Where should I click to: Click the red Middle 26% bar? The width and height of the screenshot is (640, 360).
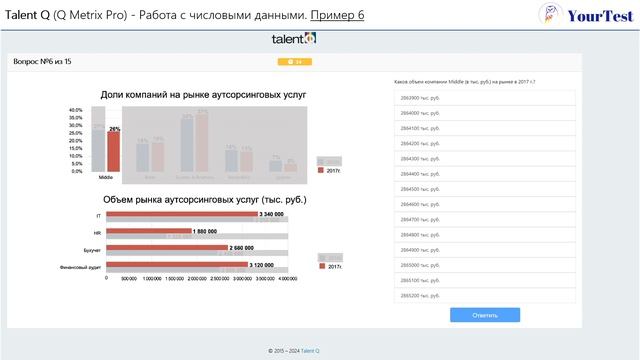pos(114,151)
